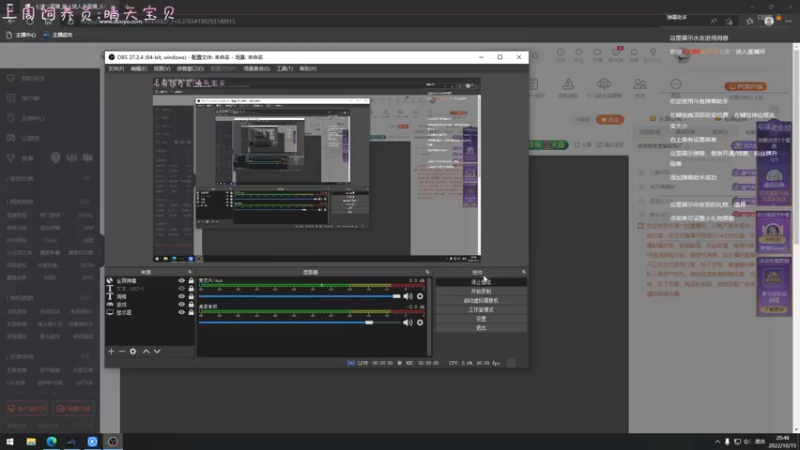This screenshot has width=800, height=450.
Task: Open the Edit (E) menu in OBS
Action: pyautogui.click(x=138, y=68)
